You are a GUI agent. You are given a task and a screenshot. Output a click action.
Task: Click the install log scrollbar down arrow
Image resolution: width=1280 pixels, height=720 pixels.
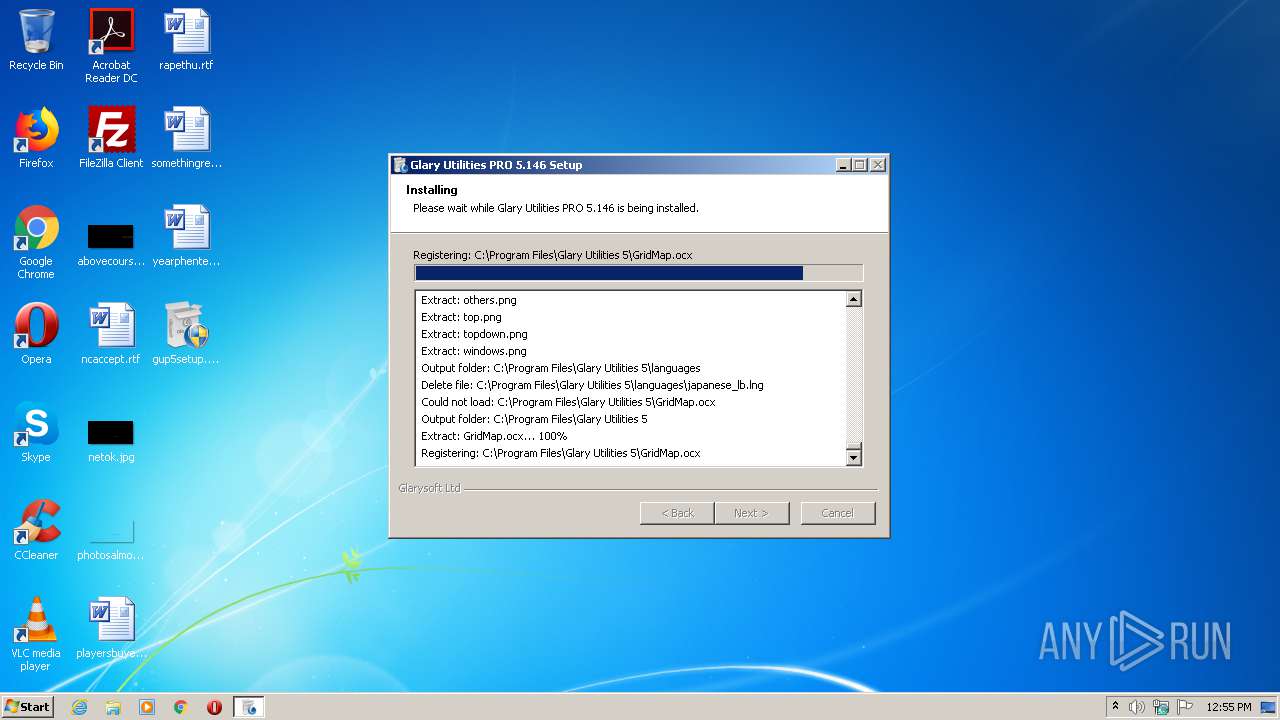853,458
